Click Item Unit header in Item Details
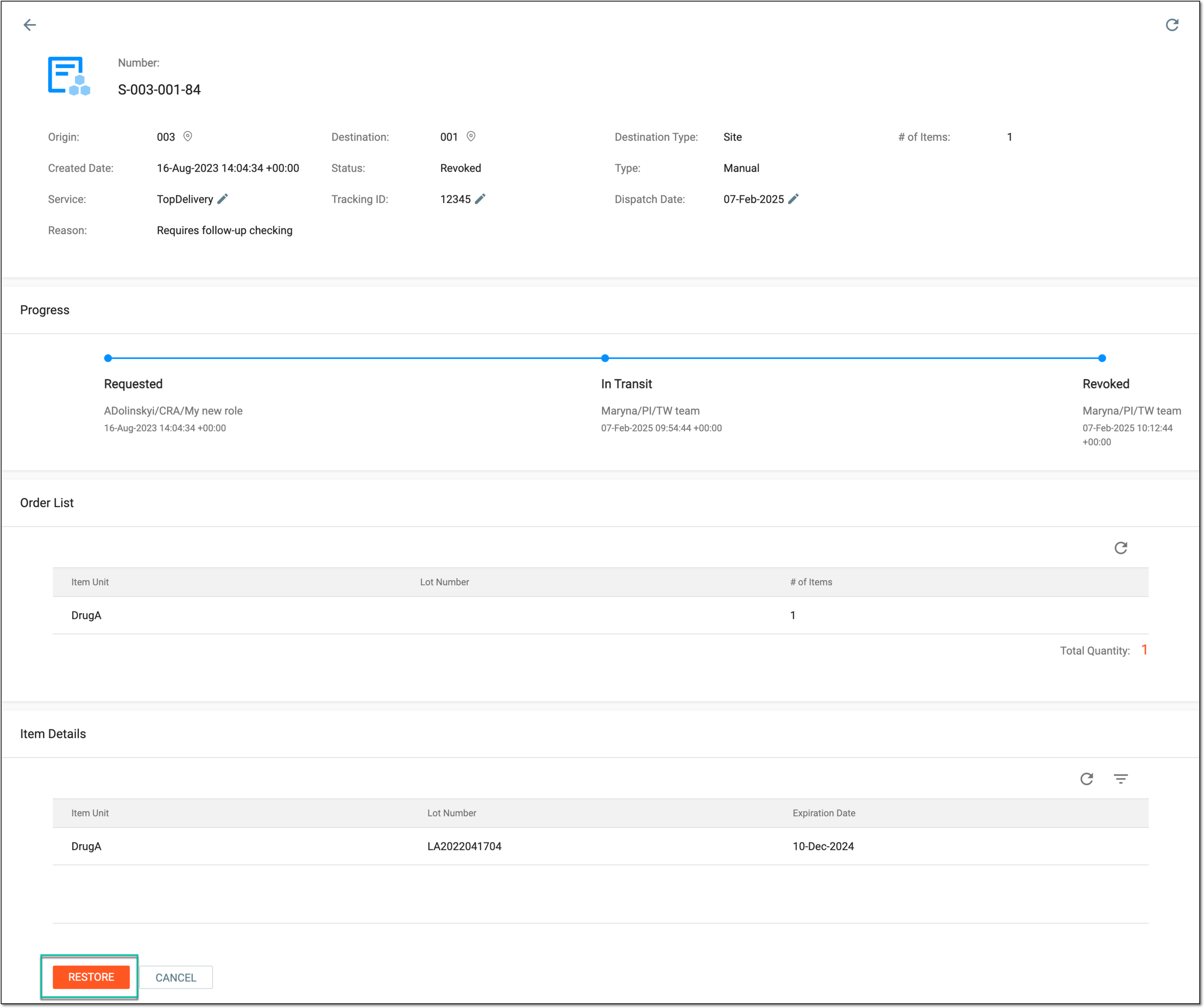 click(x=90, y=813)
